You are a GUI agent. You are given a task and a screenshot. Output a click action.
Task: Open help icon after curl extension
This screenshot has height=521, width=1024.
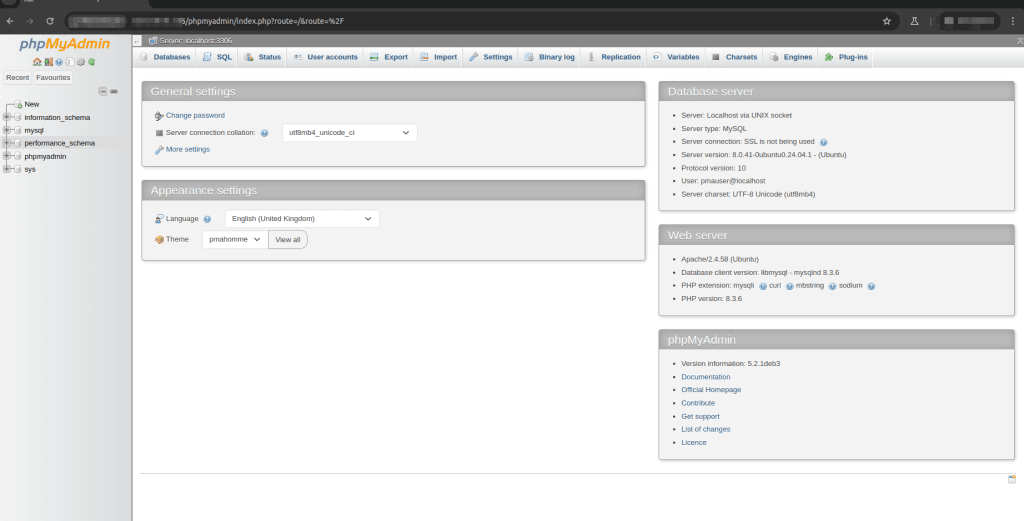[790, 286]
